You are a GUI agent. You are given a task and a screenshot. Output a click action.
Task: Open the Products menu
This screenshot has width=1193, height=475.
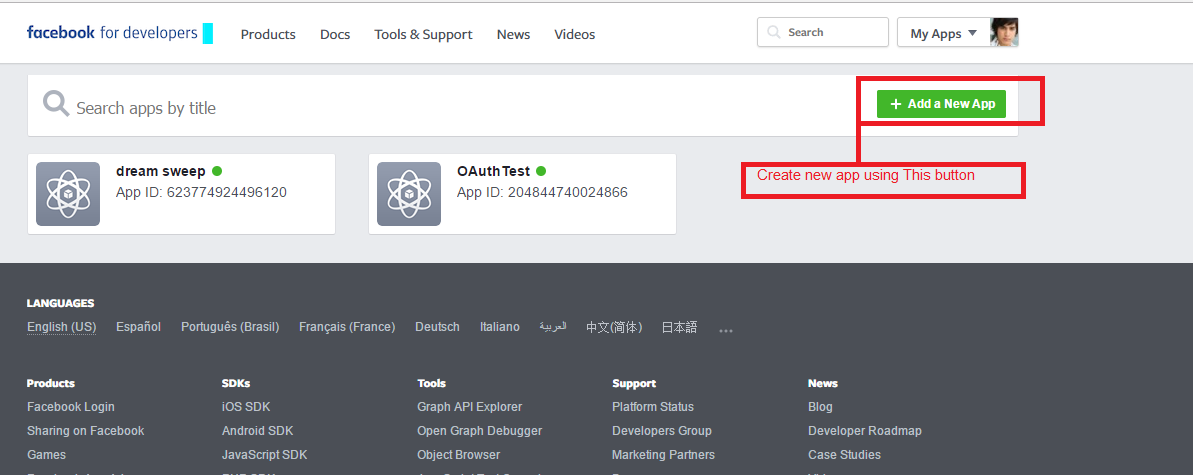coord(268,34)
